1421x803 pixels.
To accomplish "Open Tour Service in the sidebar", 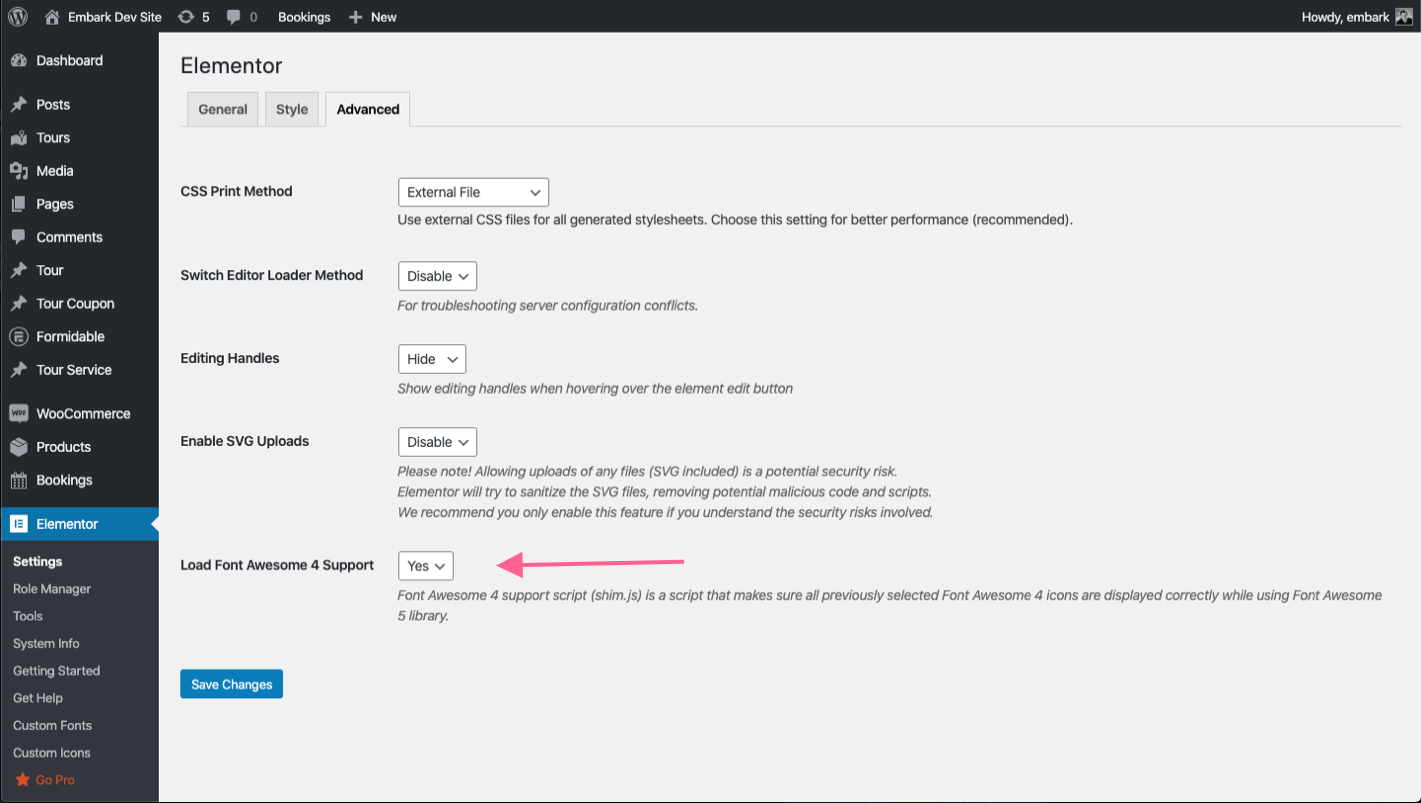I will coord(74,370).
